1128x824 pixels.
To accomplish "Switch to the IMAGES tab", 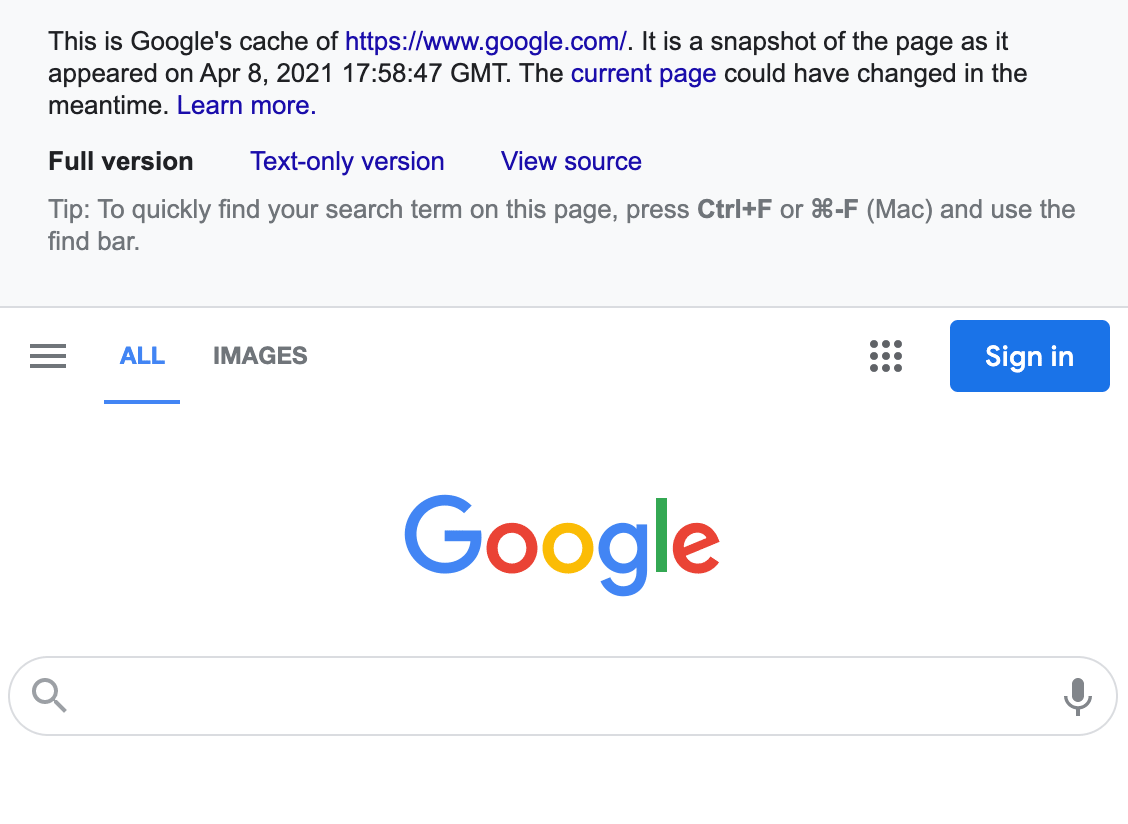I will click(260, 356).
